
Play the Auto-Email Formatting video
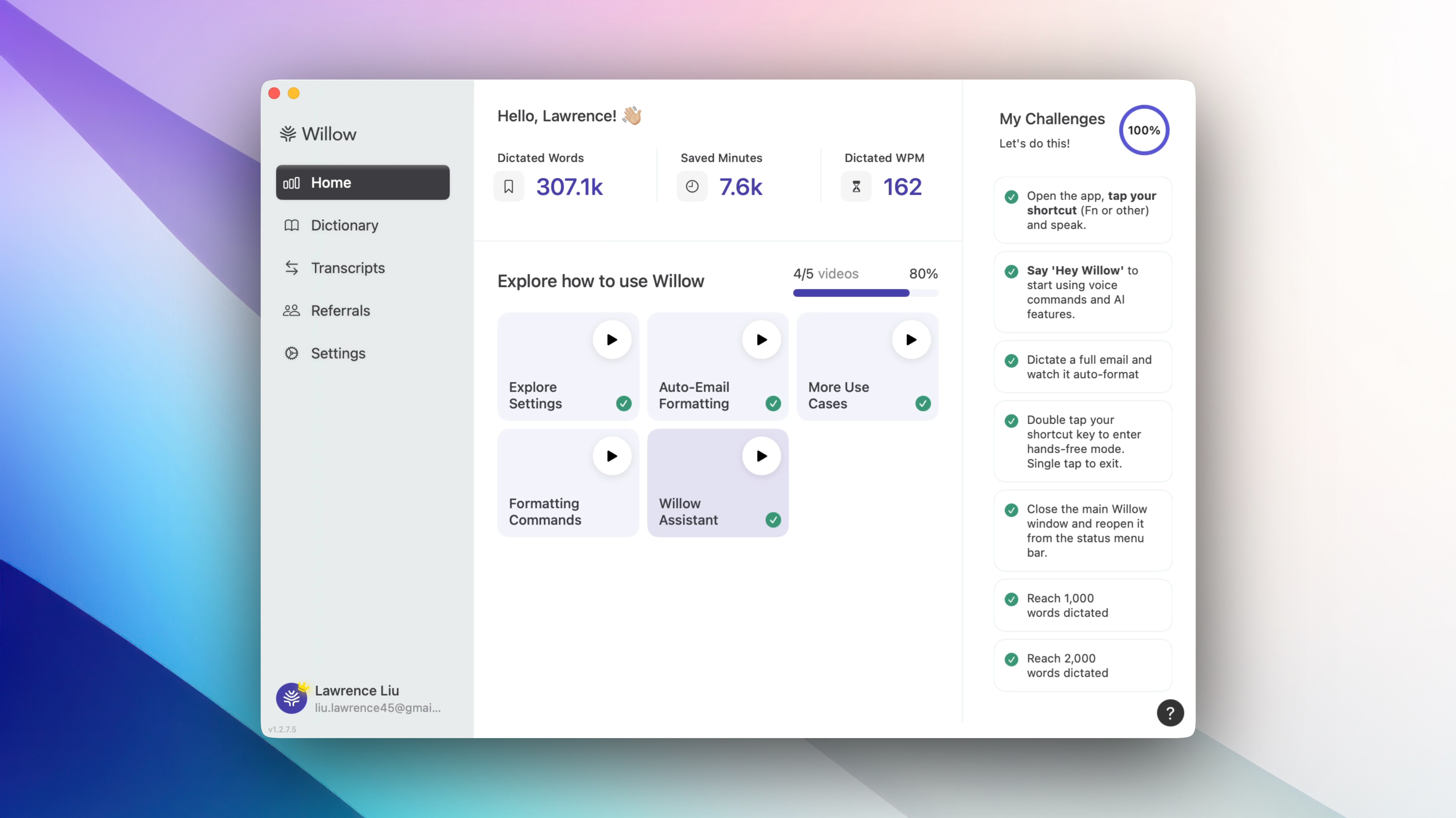[x=762, y=340]
